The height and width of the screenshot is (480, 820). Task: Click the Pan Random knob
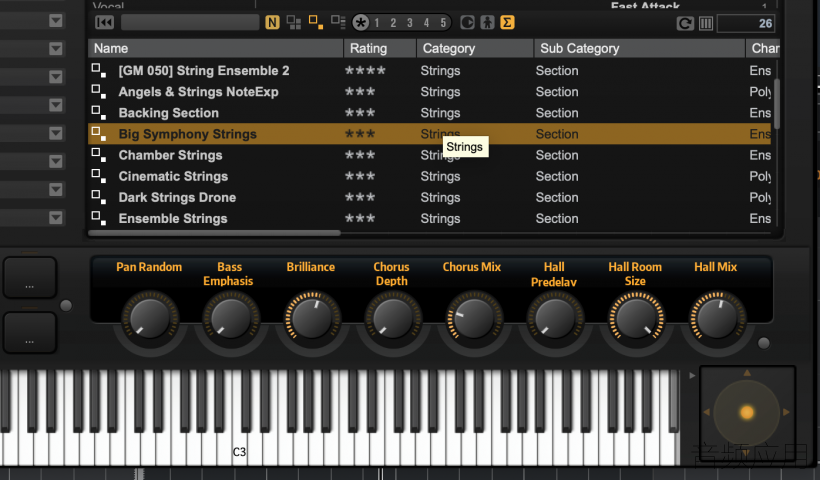coord(150,318)
